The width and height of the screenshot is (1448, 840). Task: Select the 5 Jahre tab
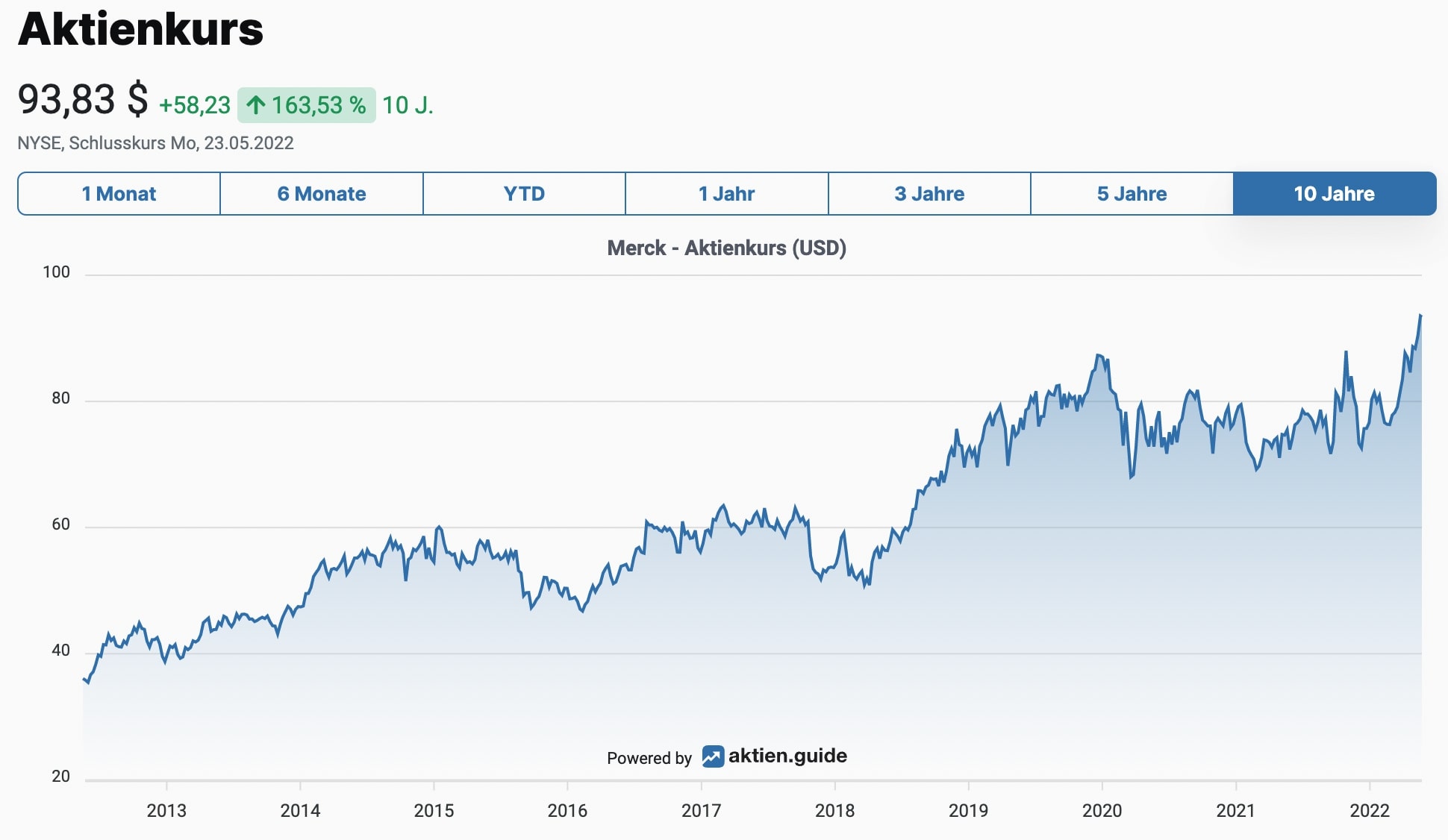[x=1132, y=194]
